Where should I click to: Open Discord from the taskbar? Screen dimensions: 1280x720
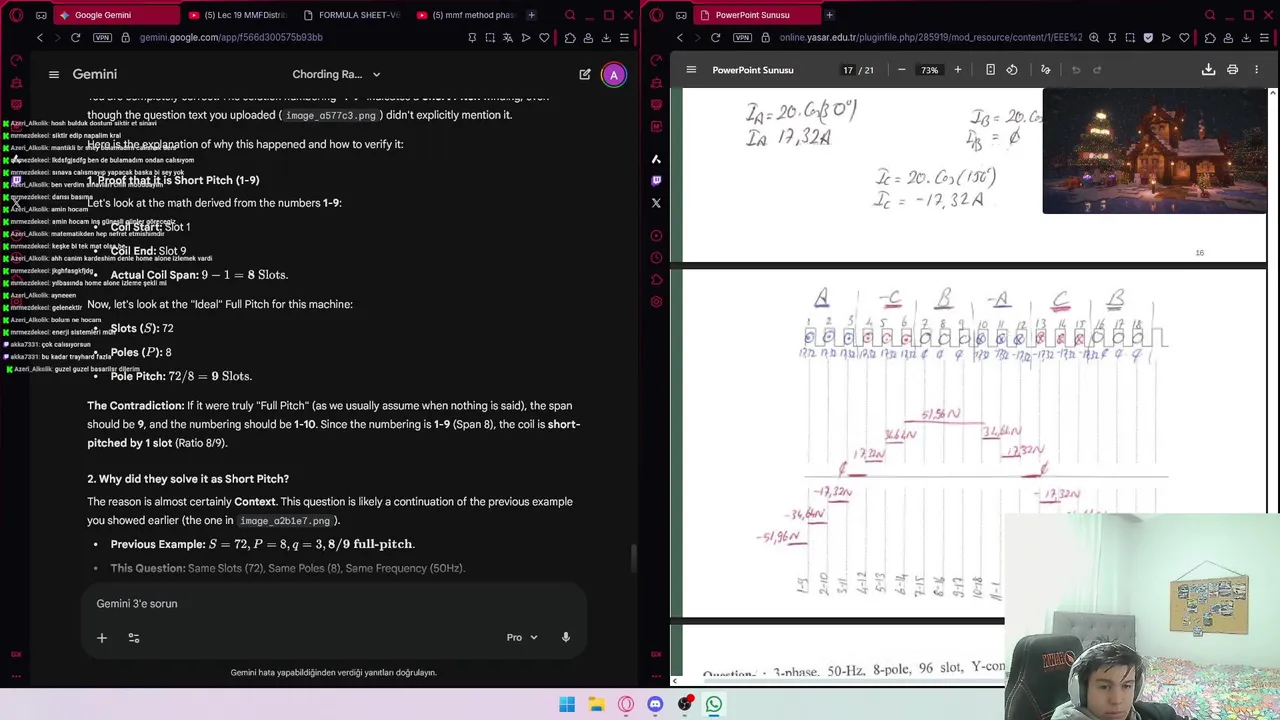coord(655,704)
